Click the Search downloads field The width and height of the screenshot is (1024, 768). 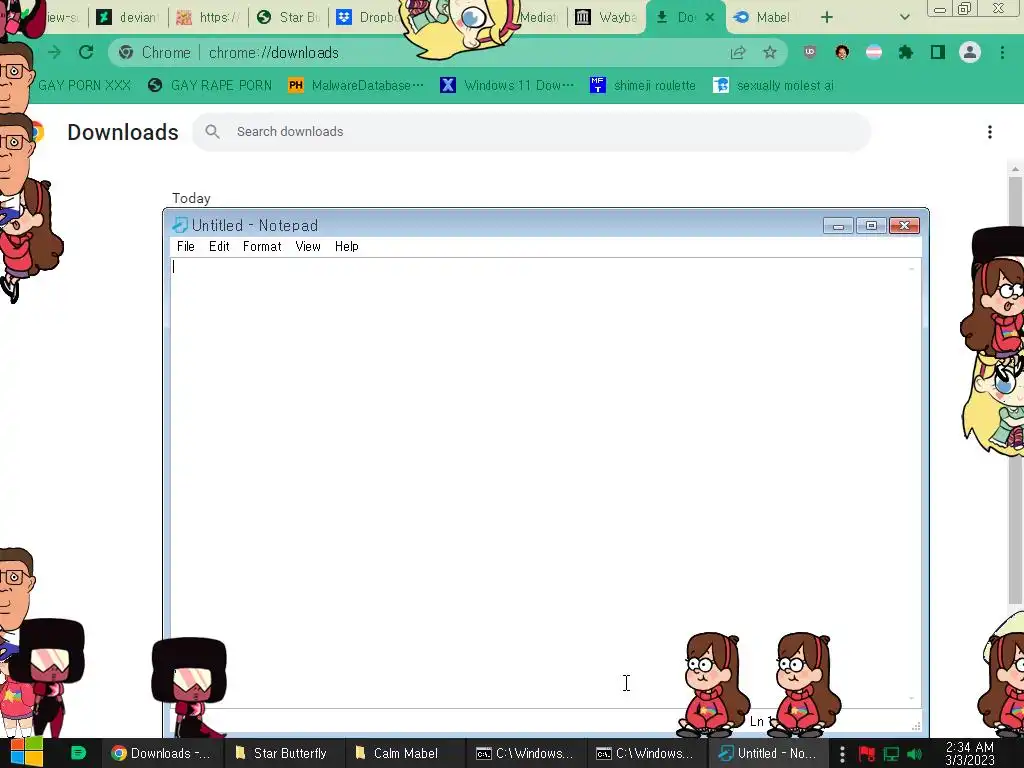coord(532,132)
